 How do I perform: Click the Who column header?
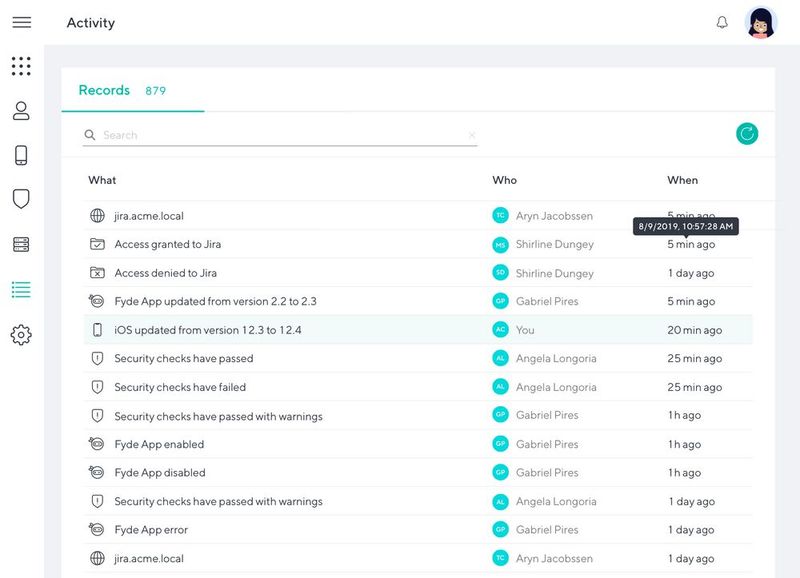tap(505, 180)
